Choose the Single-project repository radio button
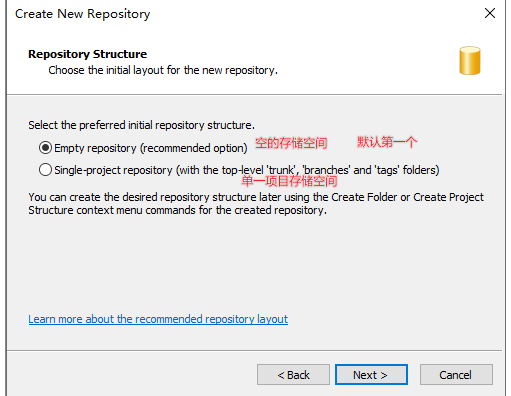This screenshot has height=396, width=511. (45, 170)
